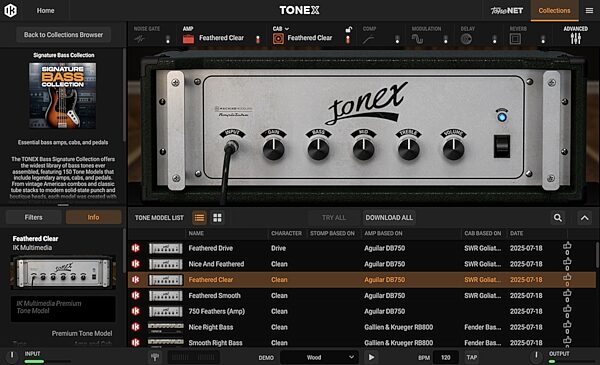Image resolution: width=600 pixels, height=365 pixels.
Task: Sort by DATE column header
Action: (x=516, y=233)
